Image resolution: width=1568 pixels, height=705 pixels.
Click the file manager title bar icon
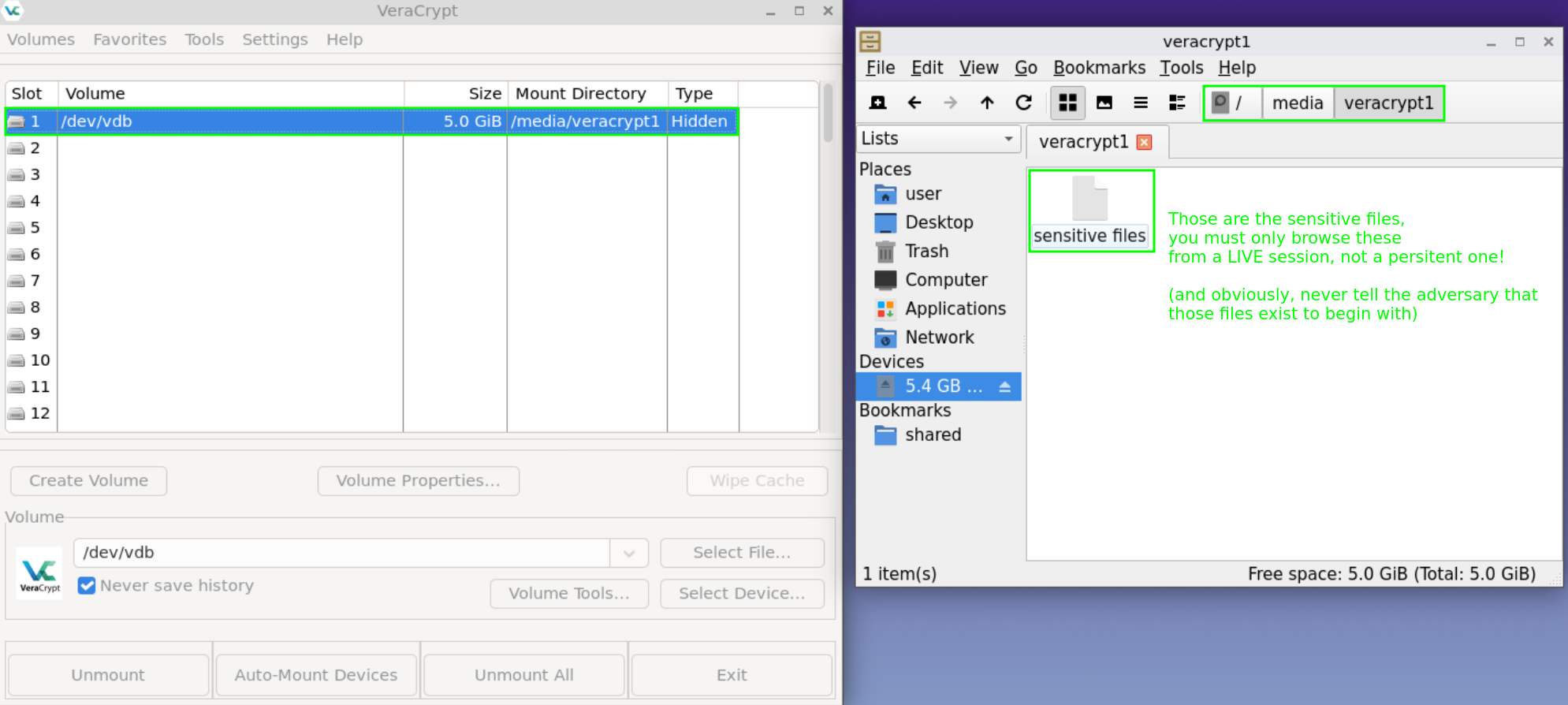[x=870, y=41]
